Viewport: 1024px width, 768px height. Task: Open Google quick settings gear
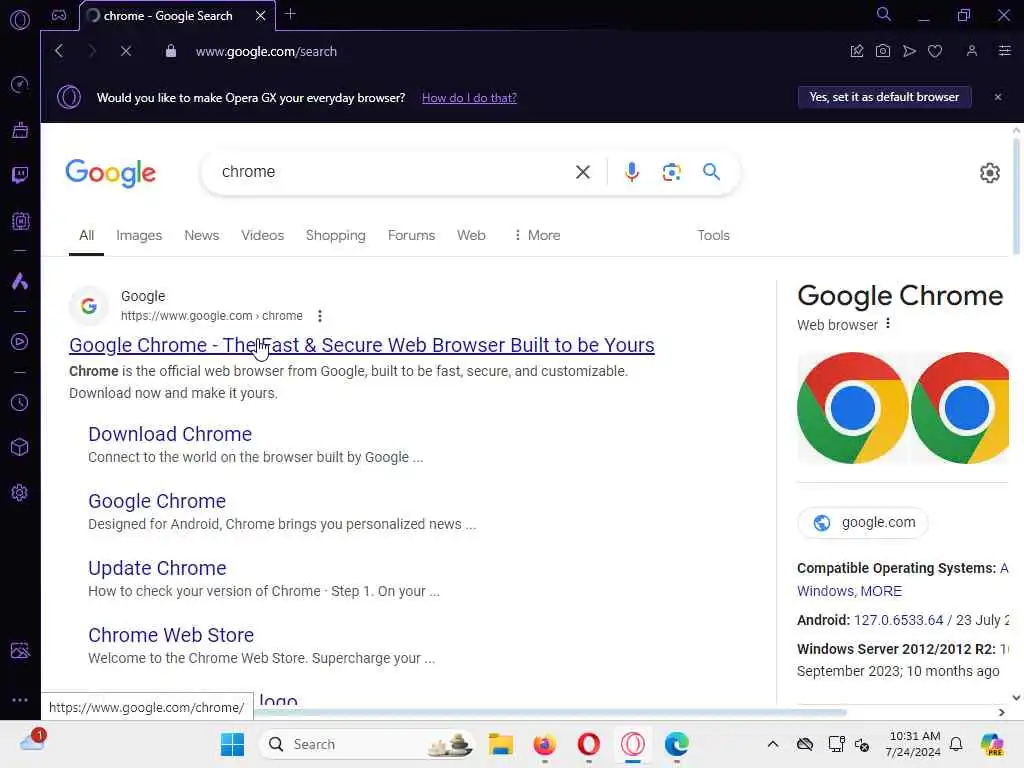click(989, 172)
